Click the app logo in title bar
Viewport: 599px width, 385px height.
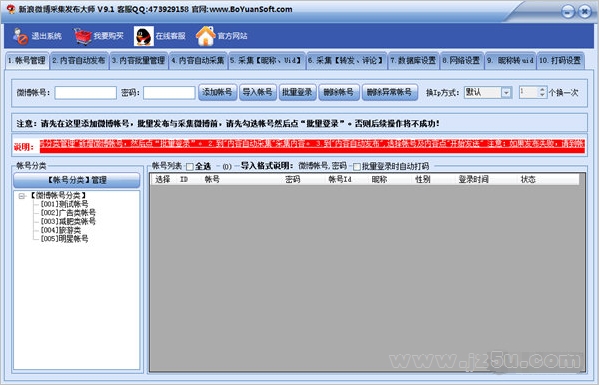pos(11,9)
